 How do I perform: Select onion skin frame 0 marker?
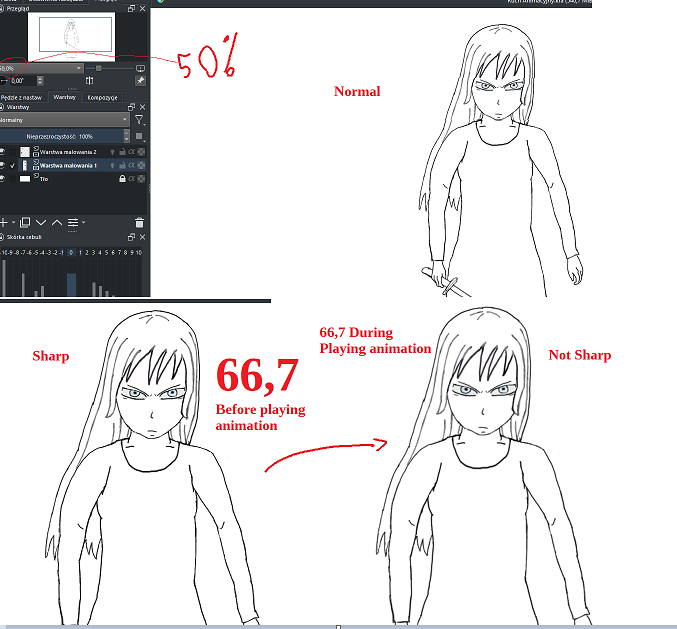71,253
